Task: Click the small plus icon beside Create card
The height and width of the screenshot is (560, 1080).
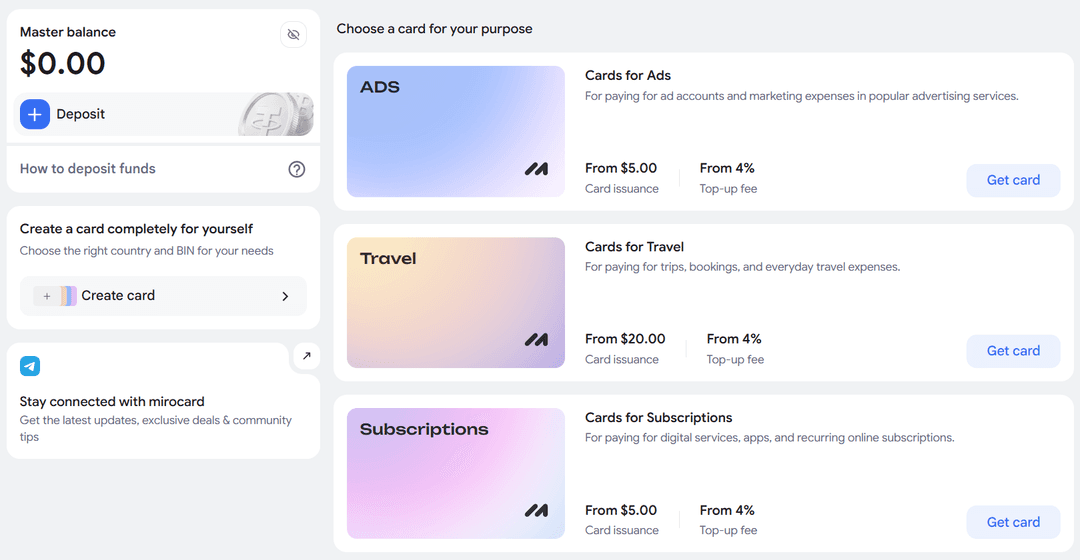Action: click(47, 296)
